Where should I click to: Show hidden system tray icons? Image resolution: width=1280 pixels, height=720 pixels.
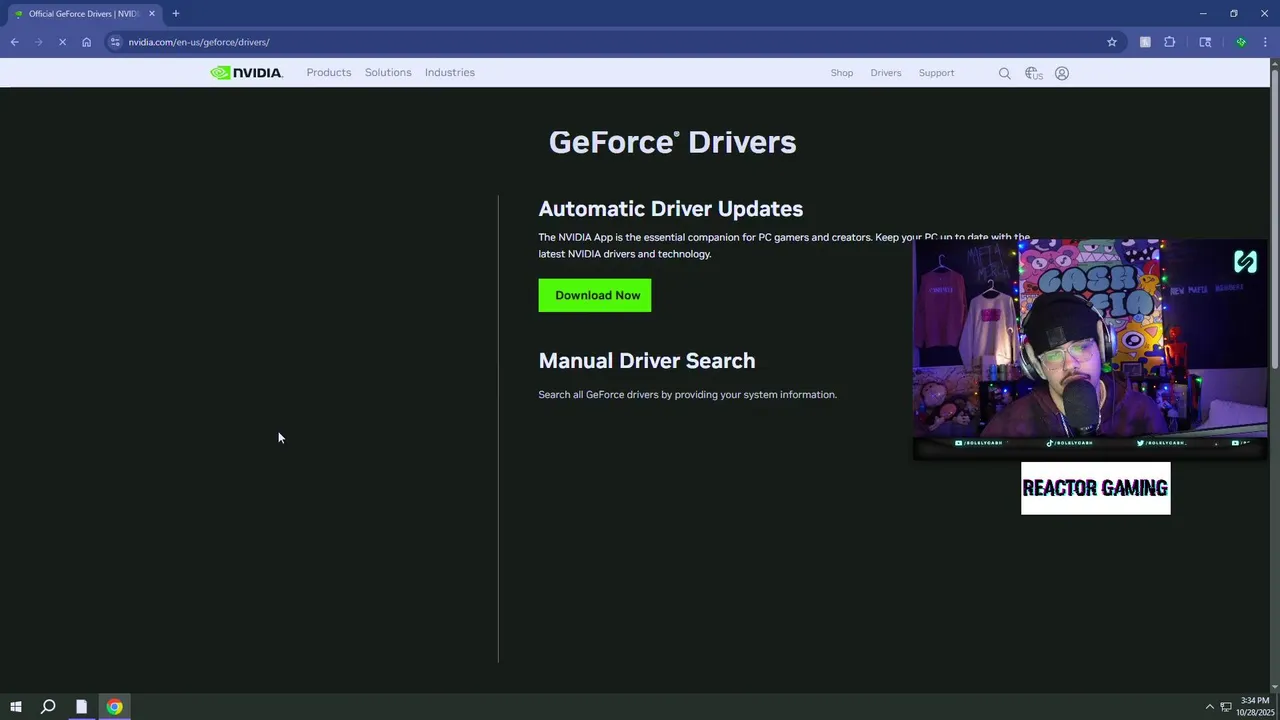pos(1210,707)
